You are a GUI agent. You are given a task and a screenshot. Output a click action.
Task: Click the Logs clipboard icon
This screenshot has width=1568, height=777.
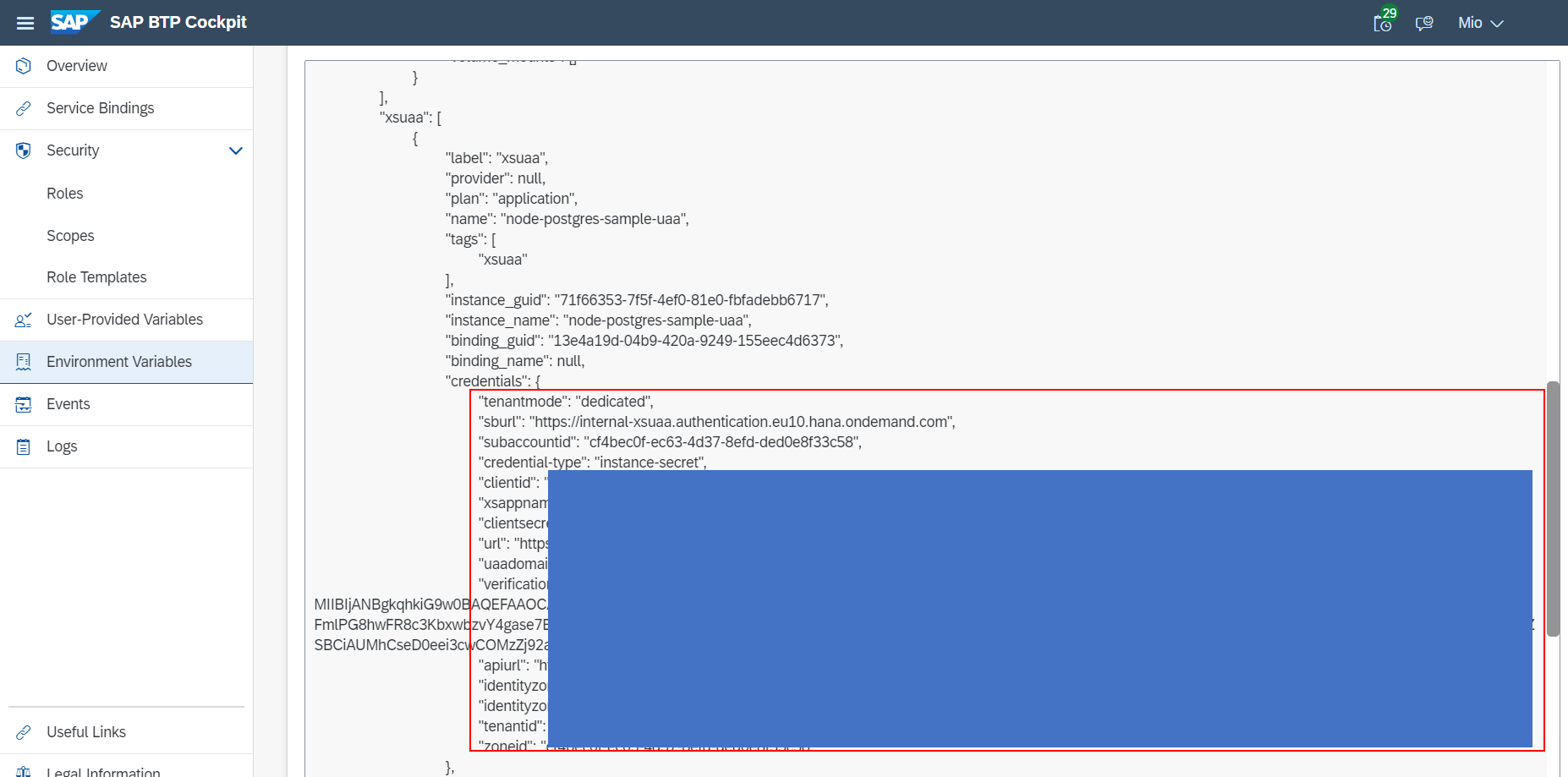tap(24, 446)
